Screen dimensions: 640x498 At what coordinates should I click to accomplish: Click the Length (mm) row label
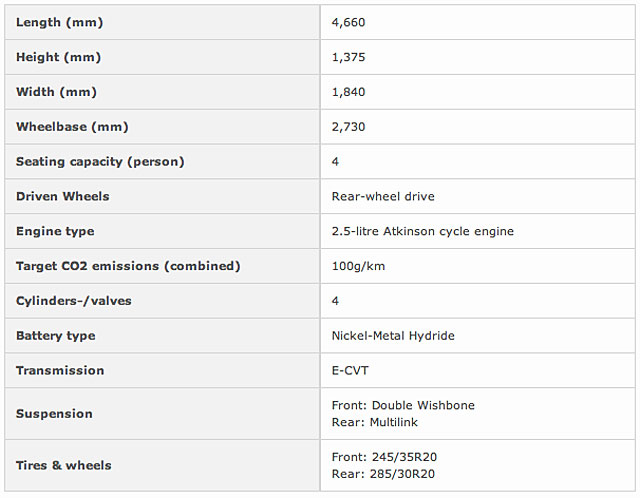click(59, 22)
